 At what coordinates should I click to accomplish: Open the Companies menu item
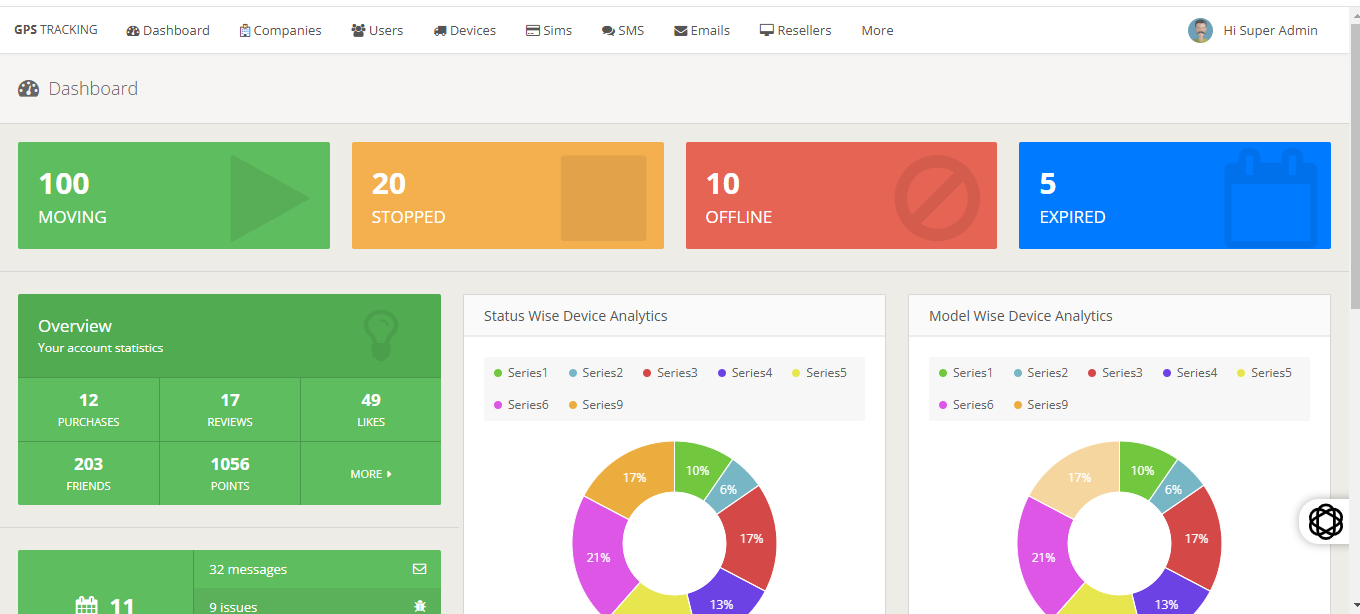(x=281, y=30)
